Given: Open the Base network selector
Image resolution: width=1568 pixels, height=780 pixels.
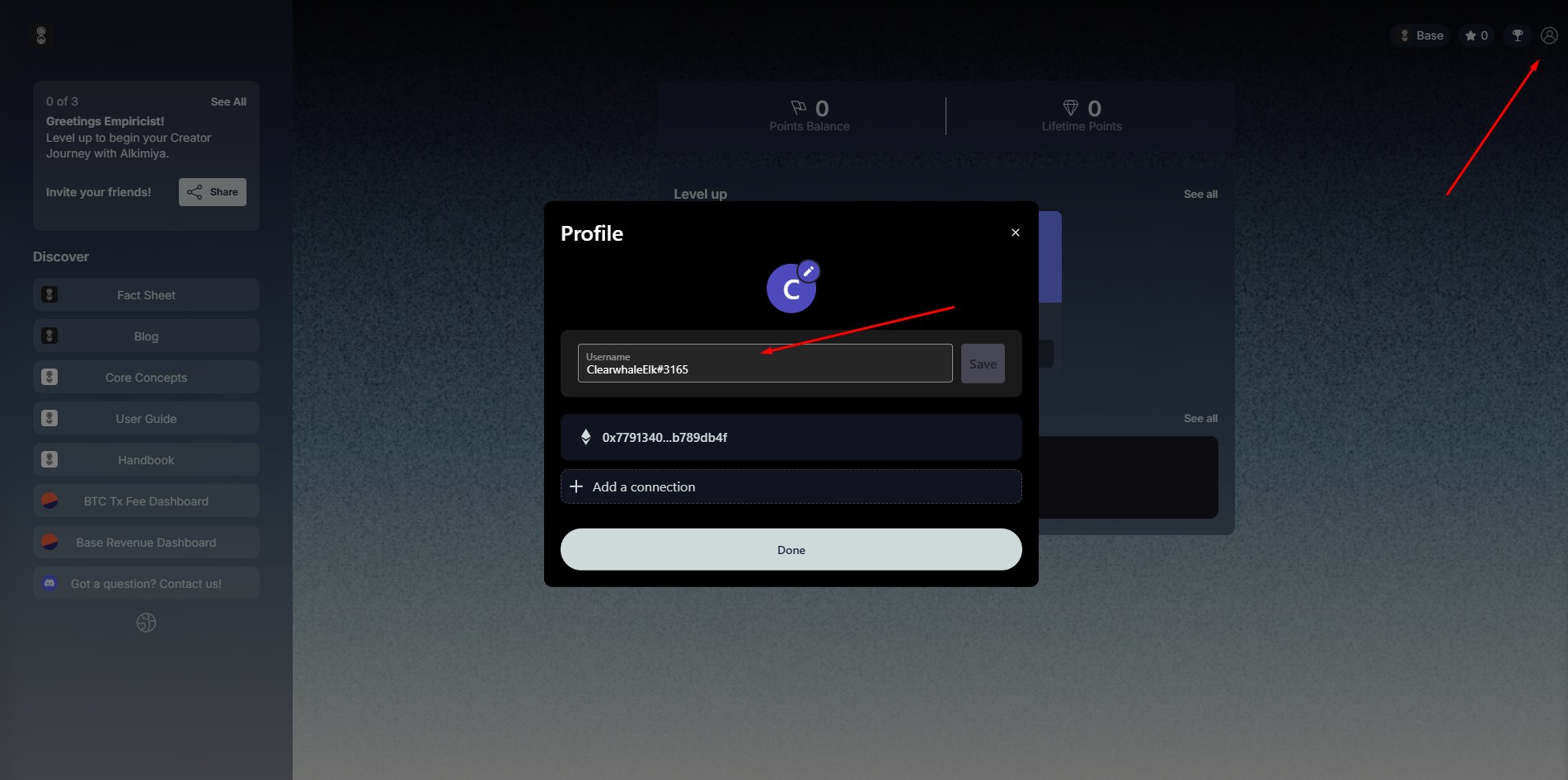Looking at the screenshot, I should (1421, 35).
